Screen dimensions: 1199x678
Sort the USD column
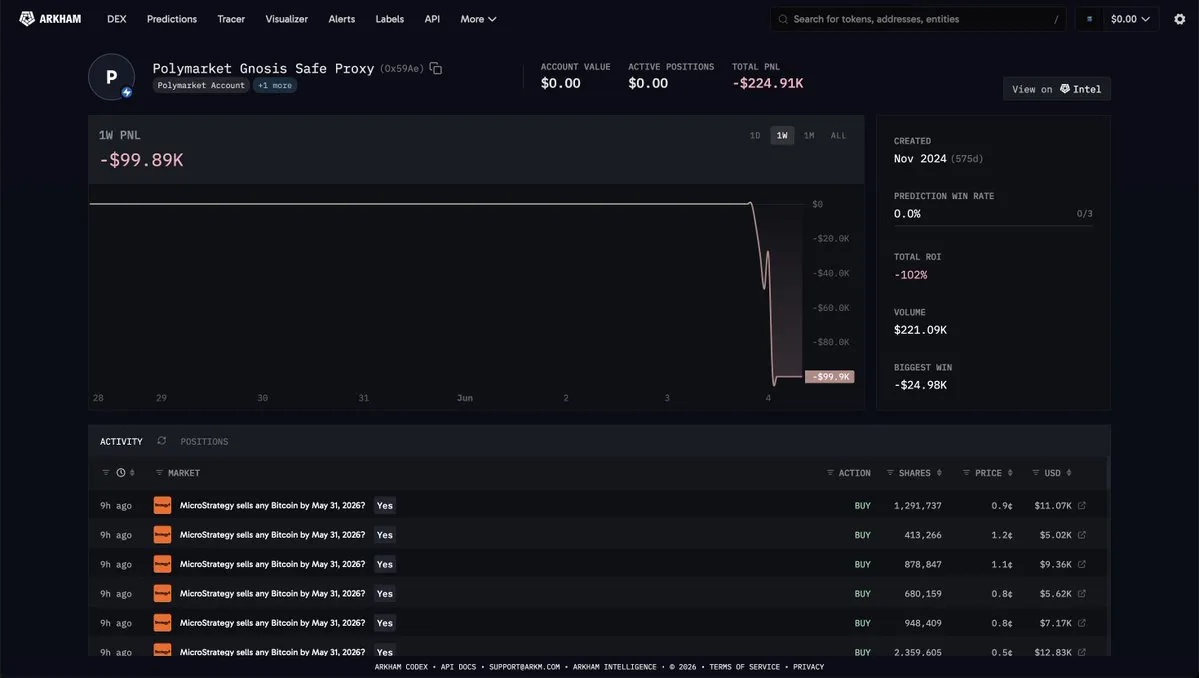click(x=1069, y=472)
